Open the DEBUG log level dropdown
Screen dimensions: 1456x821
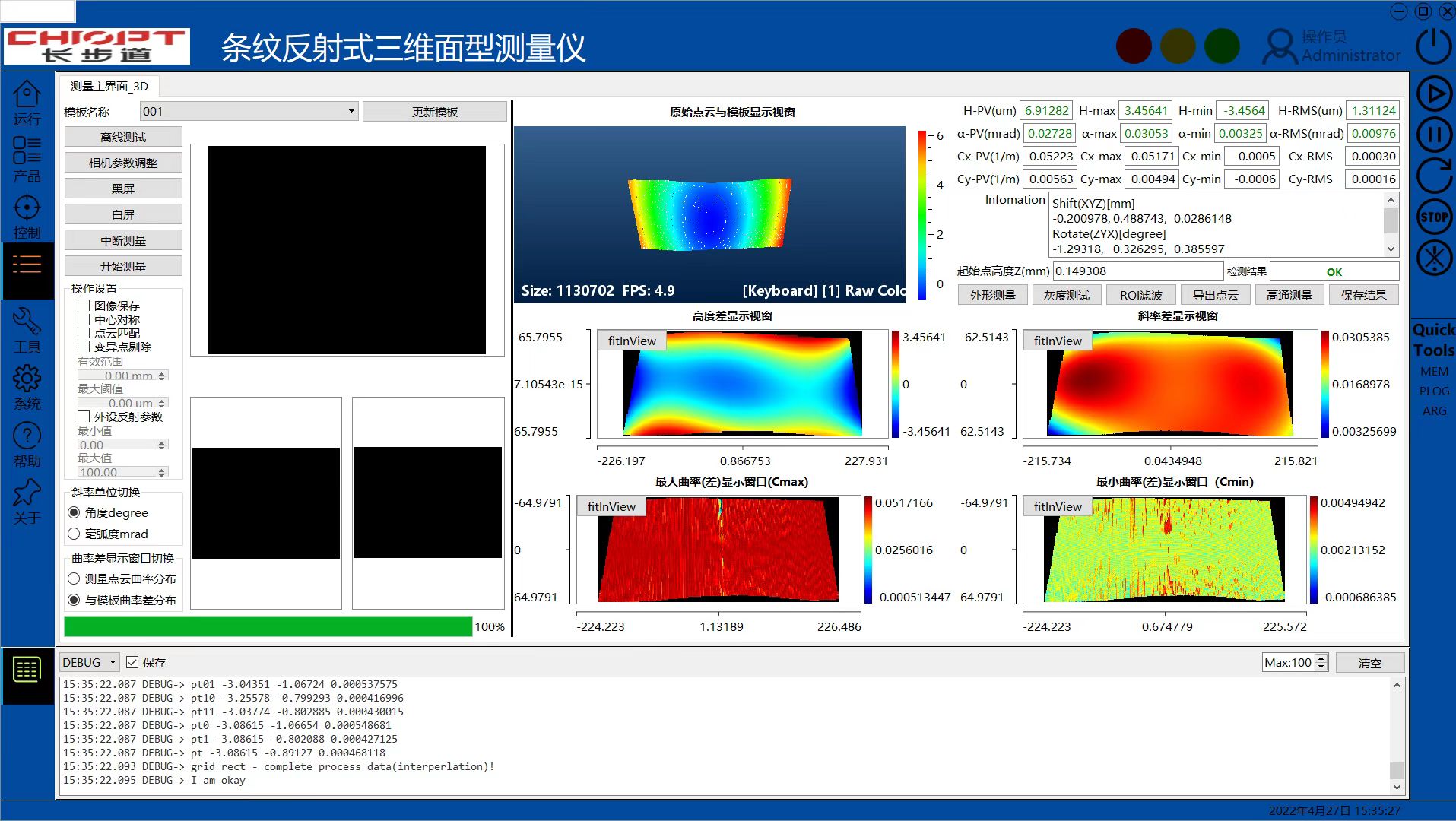coord(113,662)
